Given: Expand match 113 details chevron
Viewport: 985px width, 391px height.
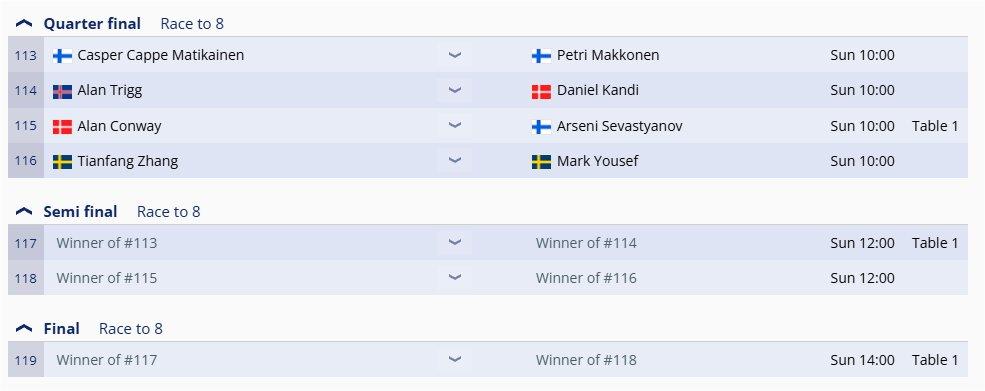Looking at the screenshot, I should click(x=455, y=55).
